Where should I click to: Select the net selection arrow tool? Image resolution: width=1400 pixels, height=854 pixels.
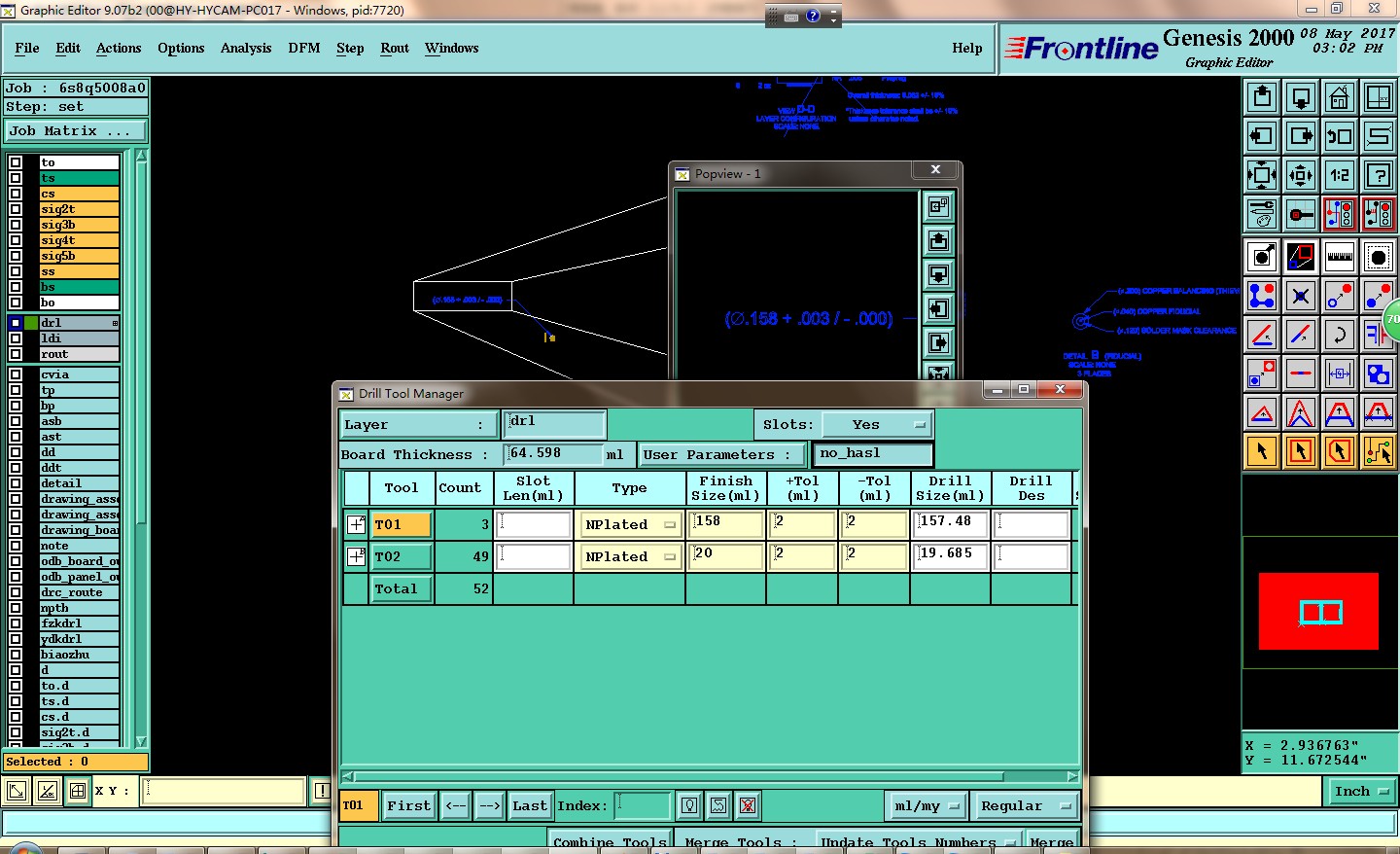(x=1379, y=451)
